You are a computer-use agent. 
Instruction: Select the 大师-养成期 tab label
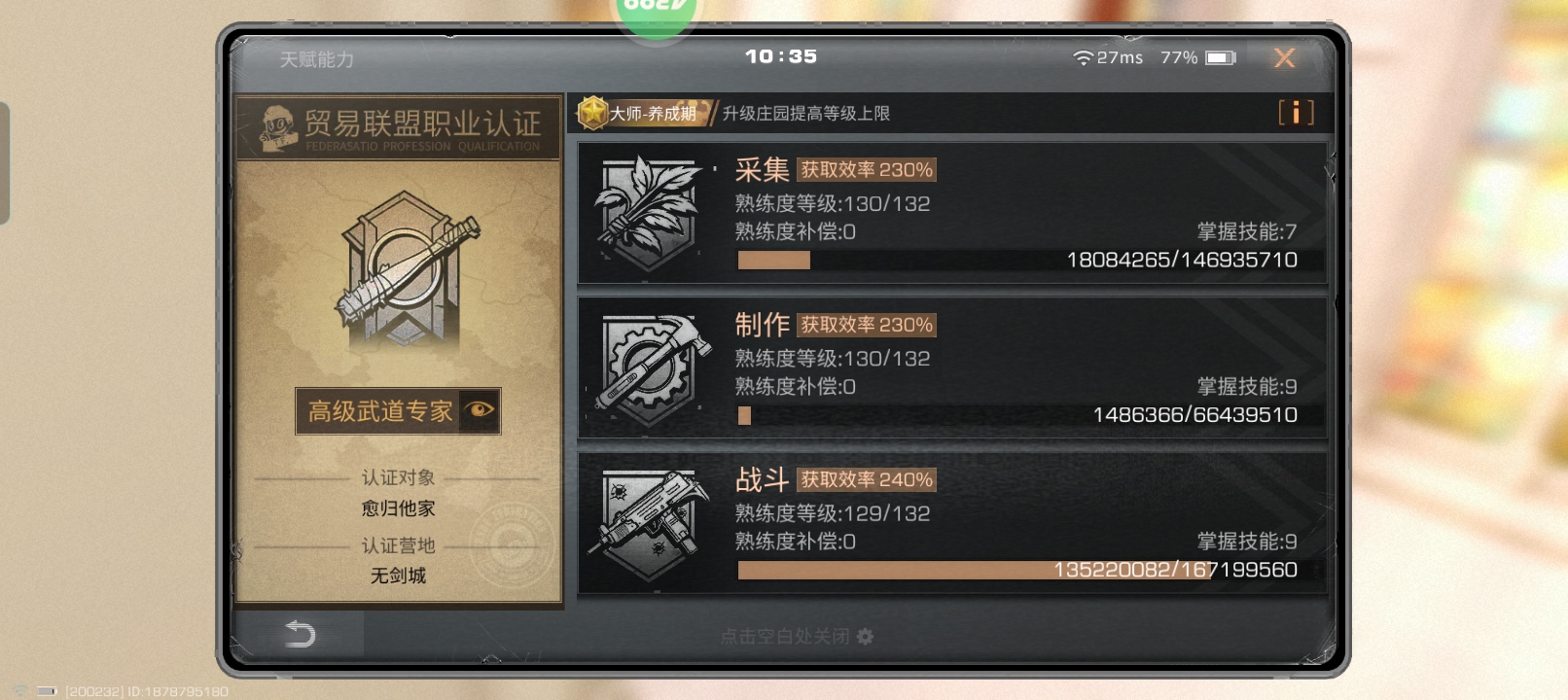[653, 114]
